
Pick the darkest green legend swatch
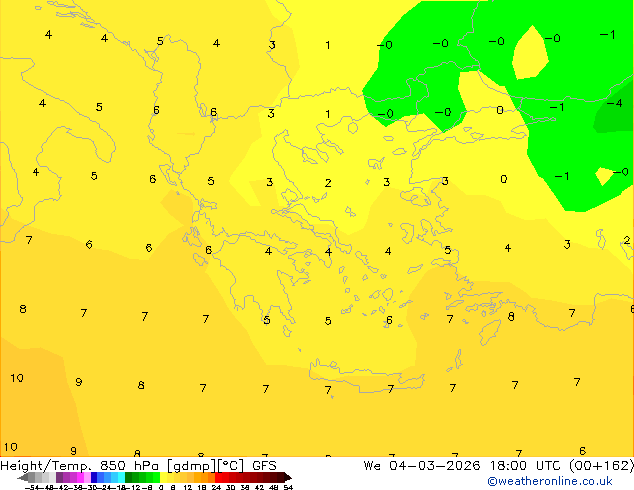[x=129, y=477]
